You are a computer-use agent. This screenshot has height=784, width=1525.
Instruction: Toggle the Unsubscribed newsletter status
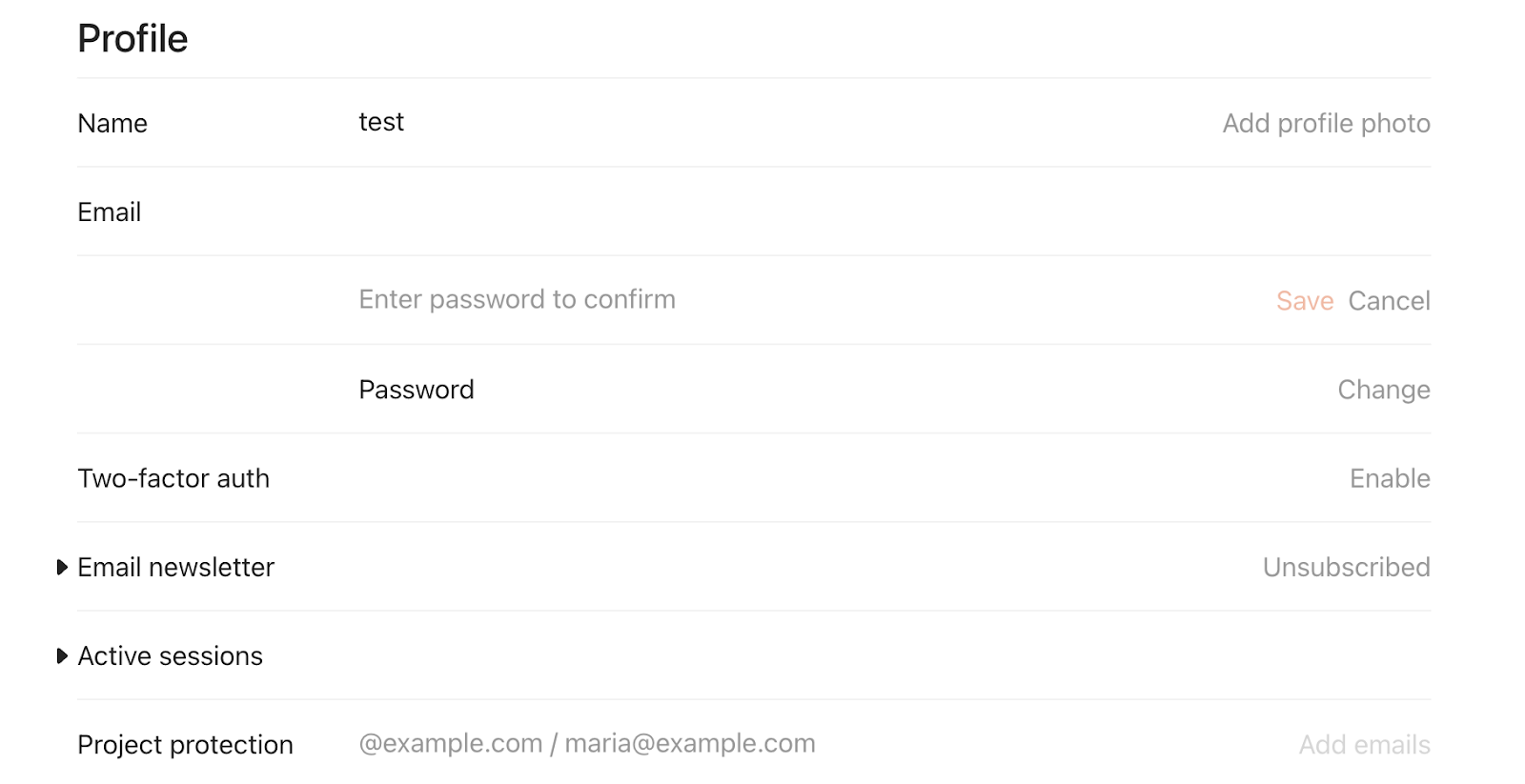[x=1346, y=568]
